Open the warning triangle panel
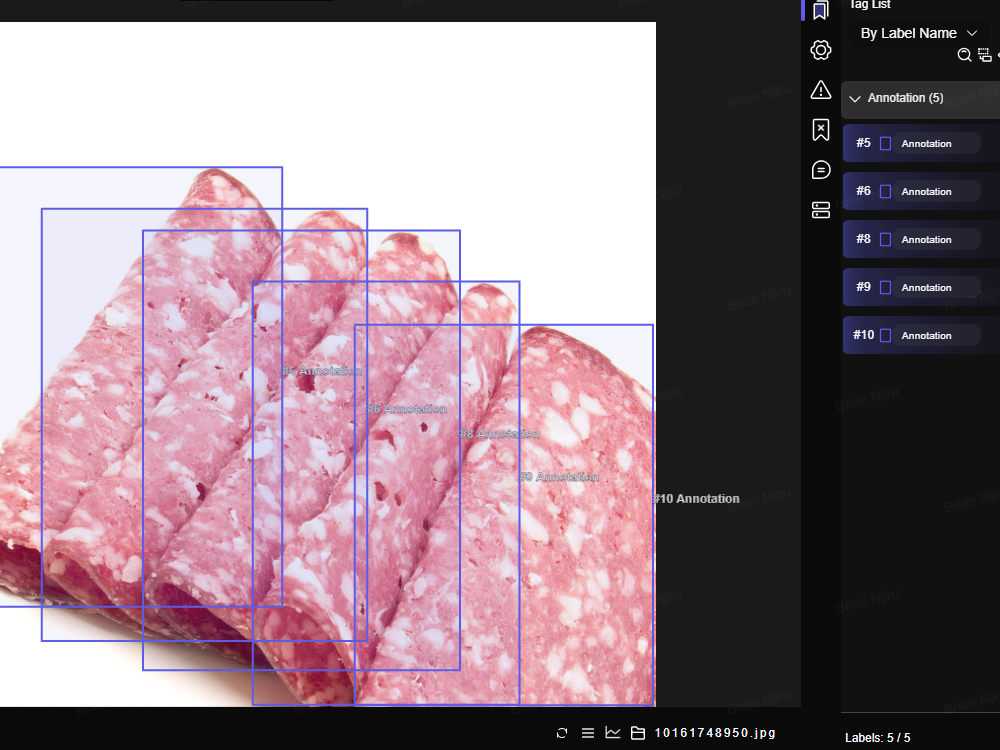 point(821,90)
